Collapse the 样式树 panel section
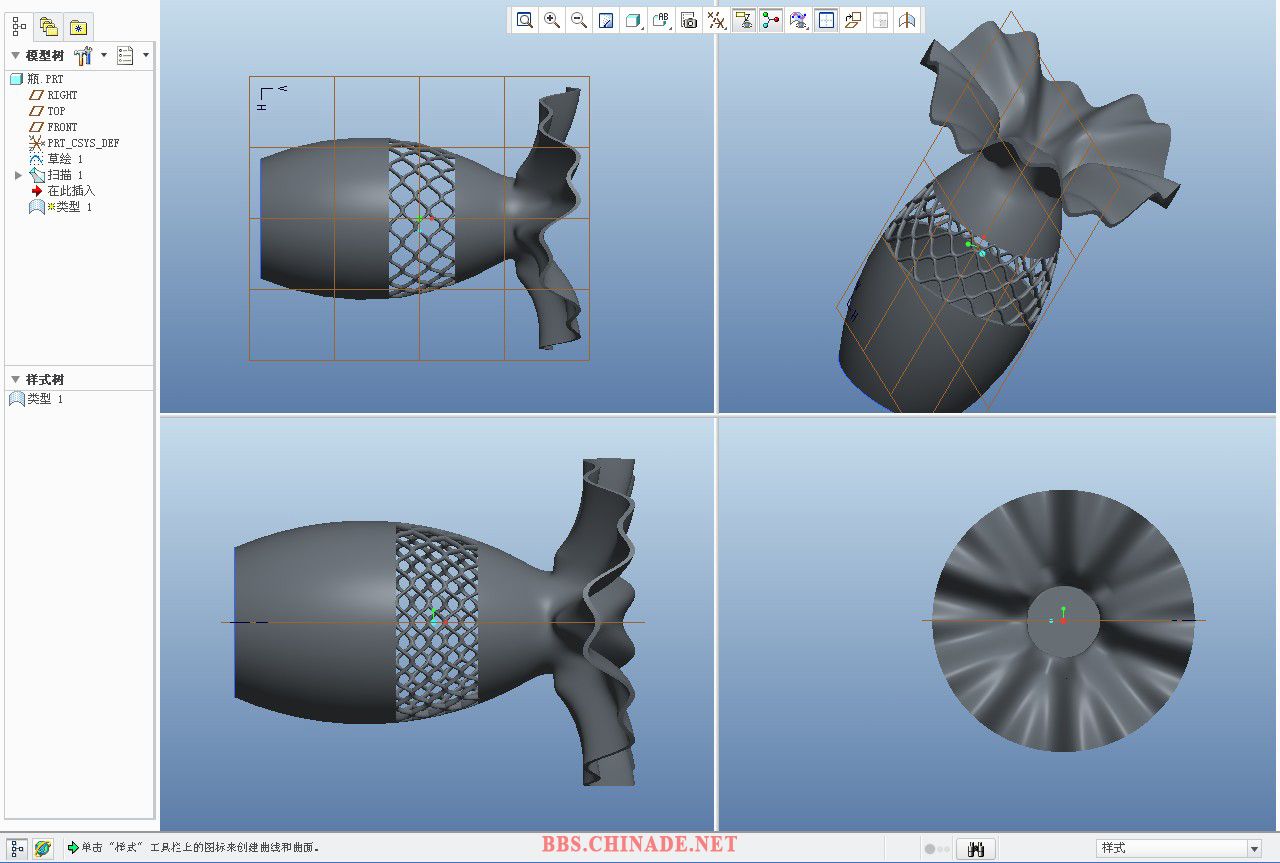Screen dimensions: 1280x863 click(15, 380)
